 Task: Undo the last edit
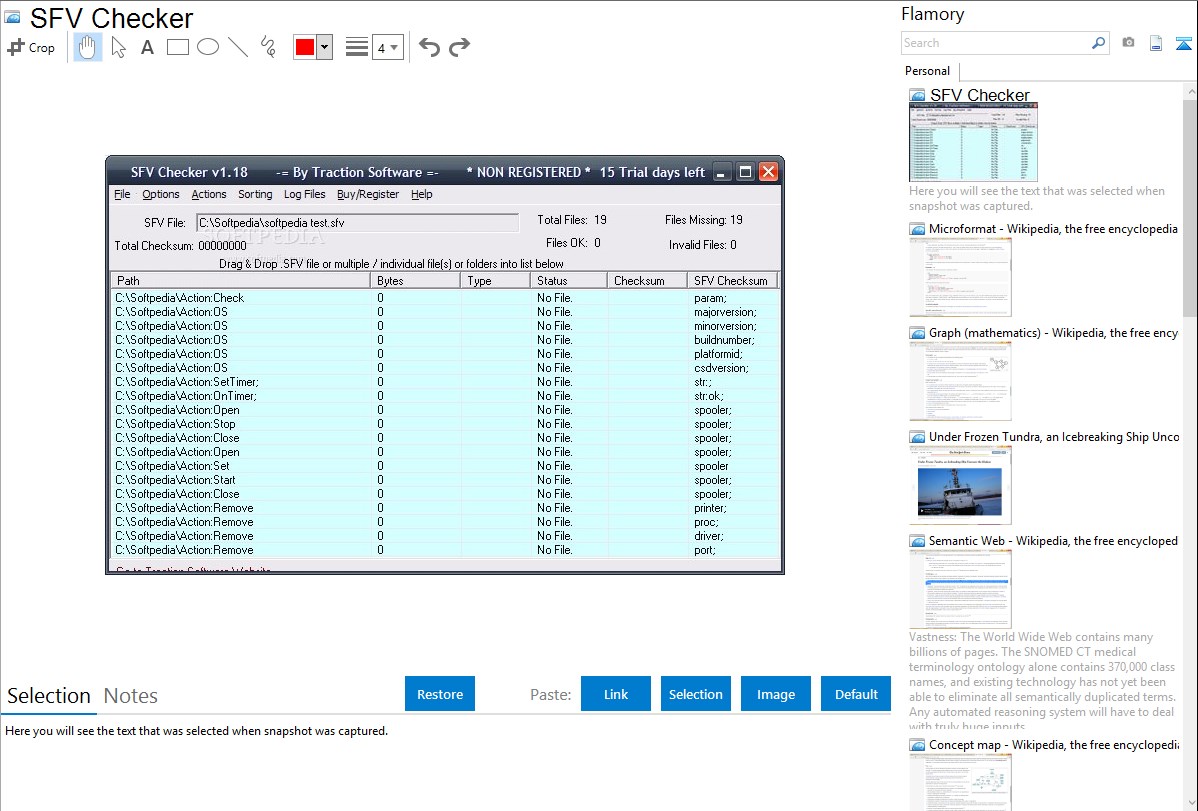429,47
